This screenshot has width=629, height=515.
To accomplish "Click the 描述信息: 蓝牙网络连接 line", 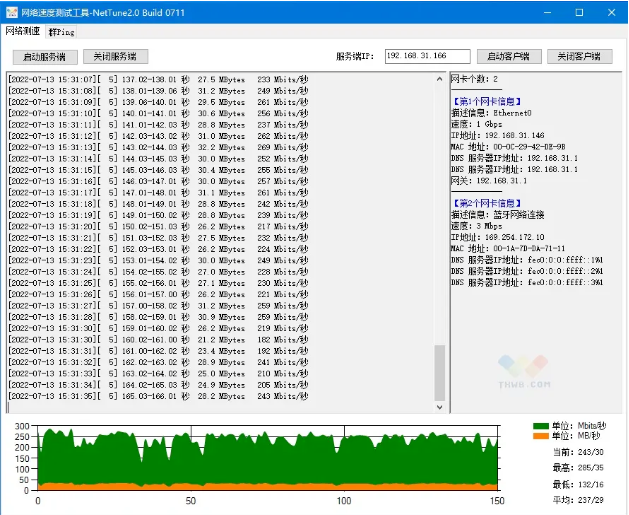I will (497, 215).
